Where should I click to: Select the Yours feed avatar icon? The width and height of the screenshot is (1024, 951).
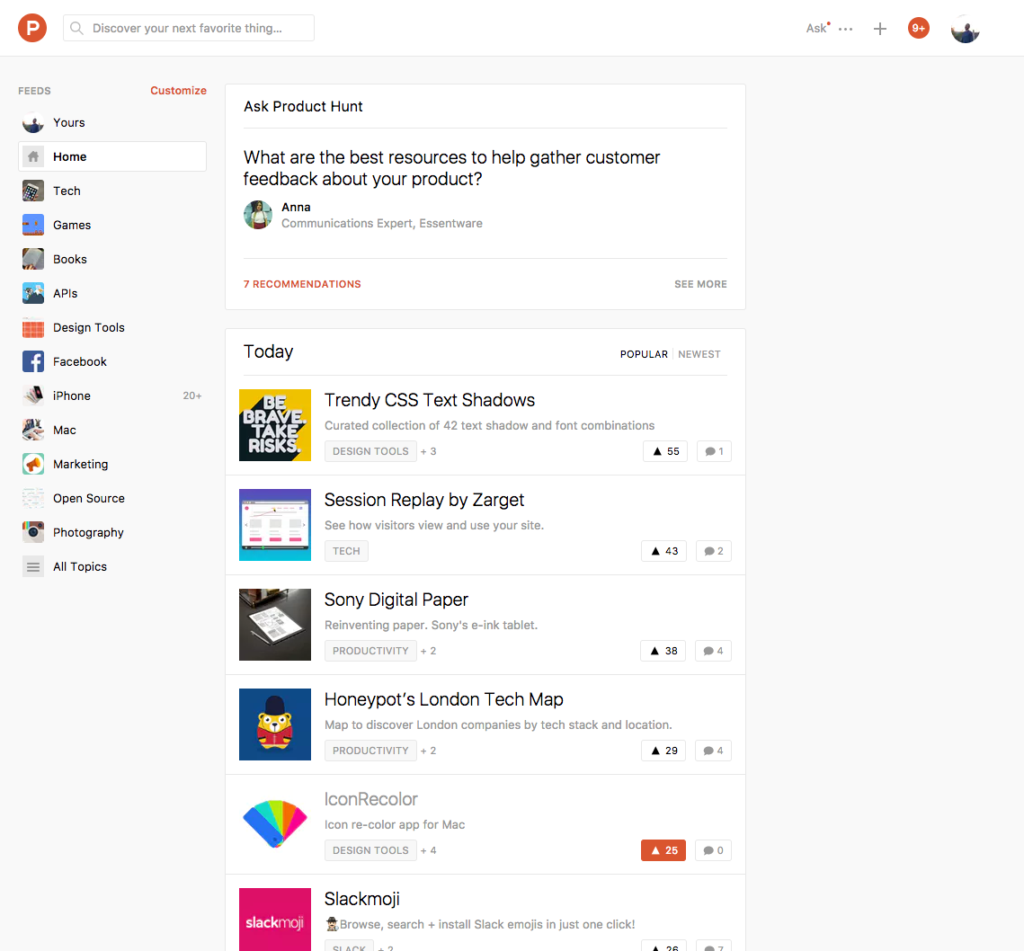[33, 123]
